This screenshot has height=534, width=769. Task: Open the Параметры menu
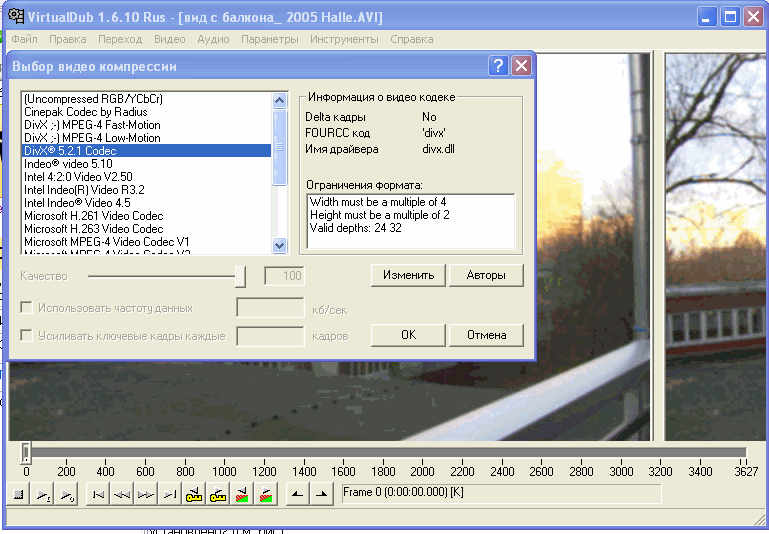(x=270, y=39)
